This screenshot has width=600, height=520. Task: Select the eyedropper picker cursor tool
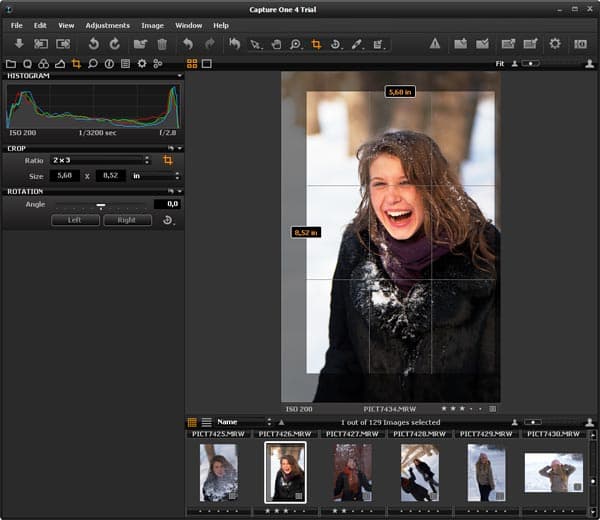(357, 44)
